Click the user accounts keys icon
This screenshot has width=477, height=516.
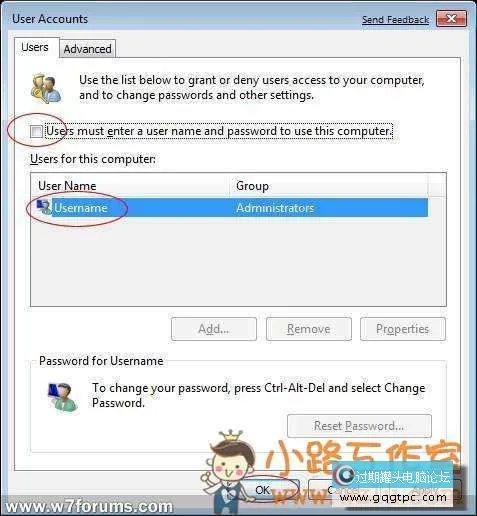(x=46, y=88)
